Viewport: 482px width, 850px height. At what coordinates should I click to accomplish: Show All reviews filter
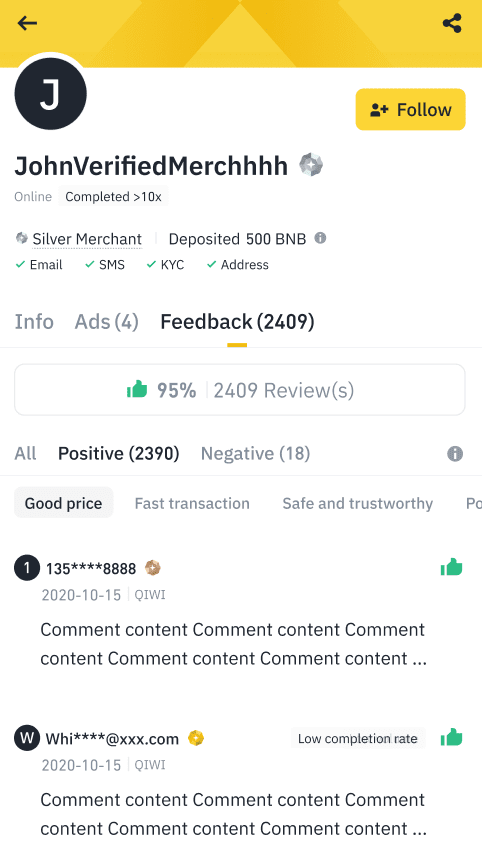pos(25,453)
